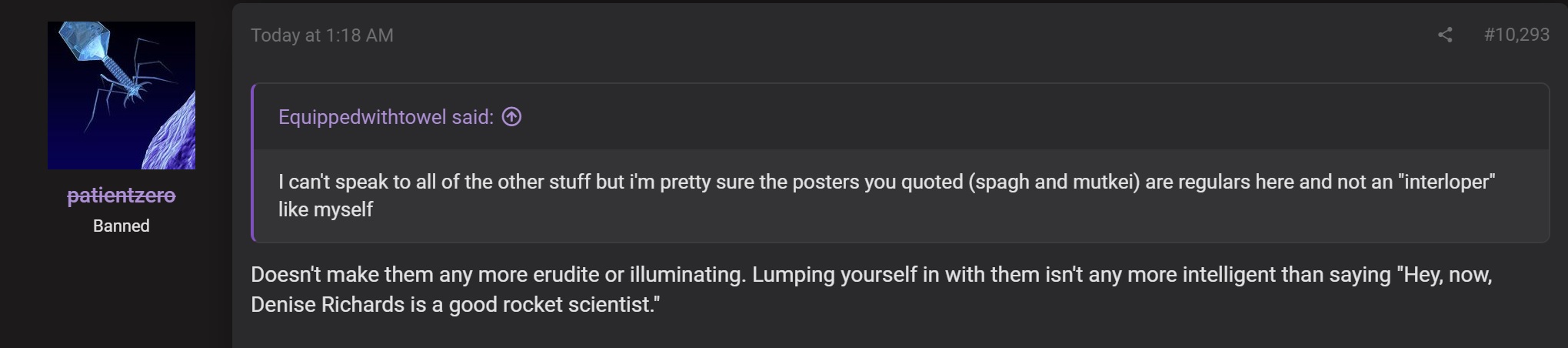This screenshot has height=348, width=1568.
Task: Open the patientzero user profile link
Action: 122,196
